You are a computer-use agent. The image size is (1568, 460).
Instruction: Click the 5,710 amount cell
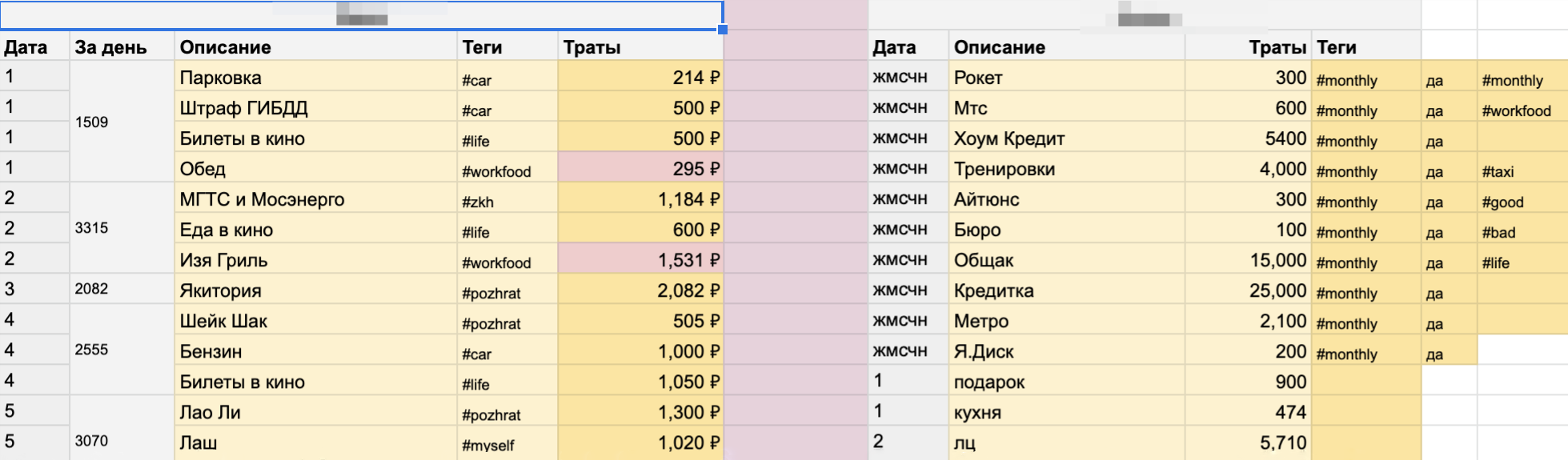(x=1248, y=442)
